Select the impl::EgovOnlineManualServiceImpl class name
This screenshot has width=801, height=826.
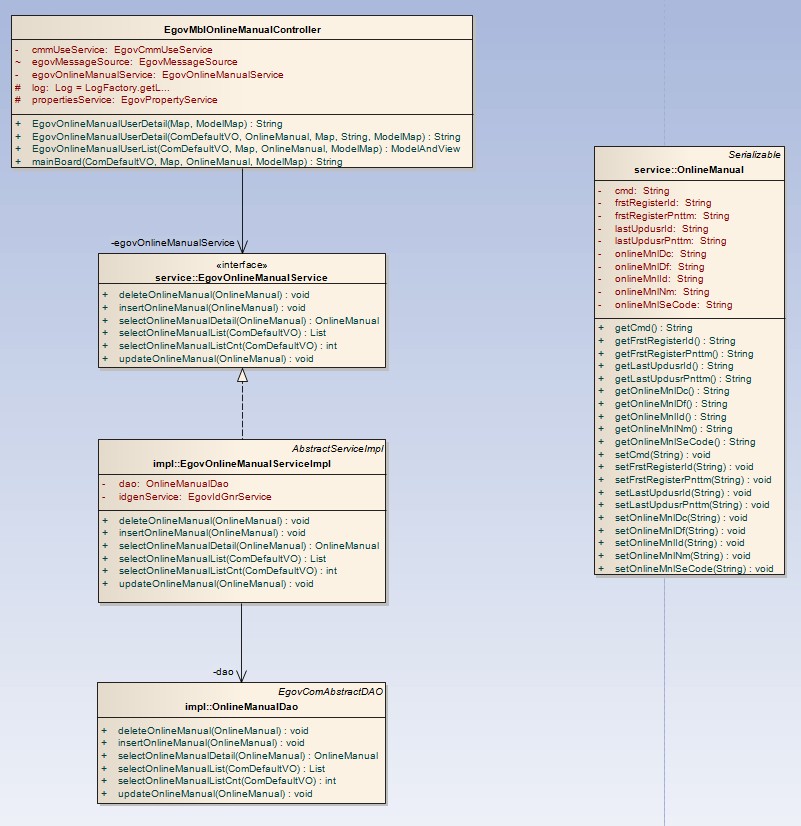tap(241, 463)
